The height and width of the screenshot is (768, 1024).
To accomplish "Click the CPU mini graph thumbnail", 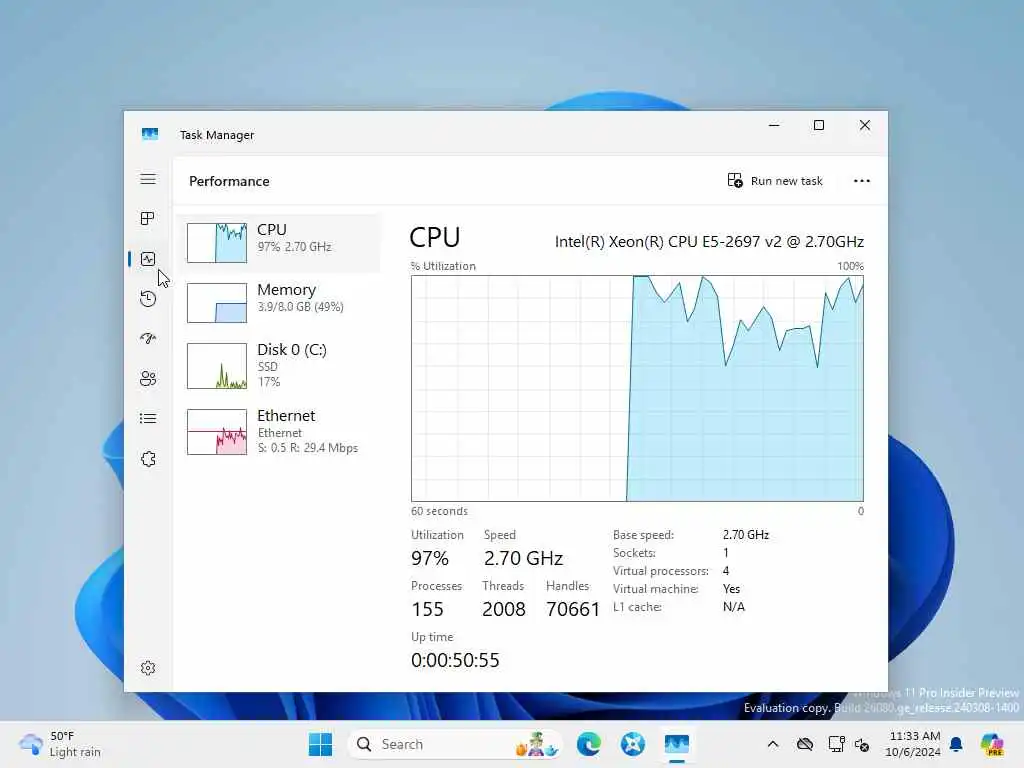I will [x=217, y=243].
